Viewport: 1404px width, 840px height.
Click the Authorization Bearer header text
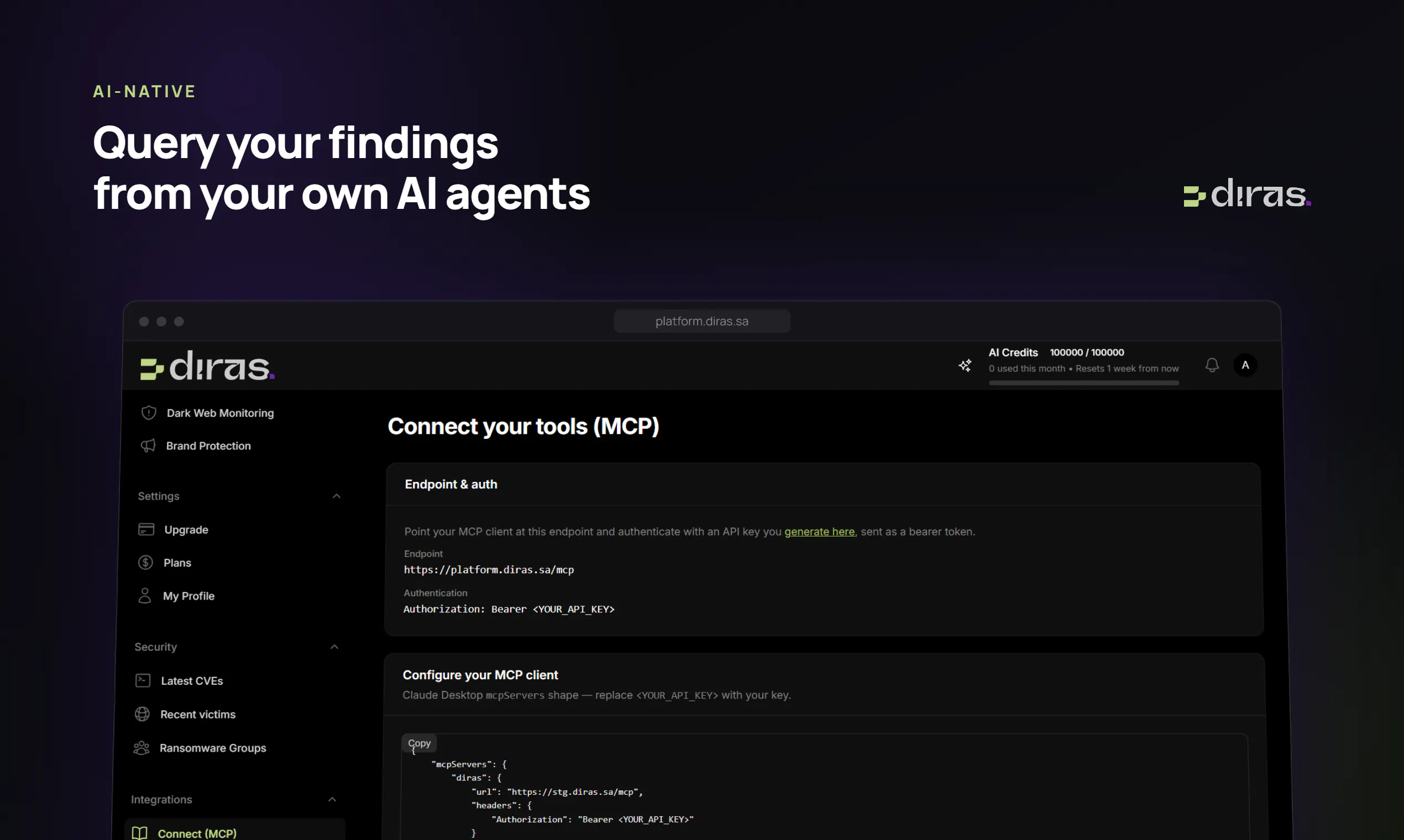[x=509, y=609]
